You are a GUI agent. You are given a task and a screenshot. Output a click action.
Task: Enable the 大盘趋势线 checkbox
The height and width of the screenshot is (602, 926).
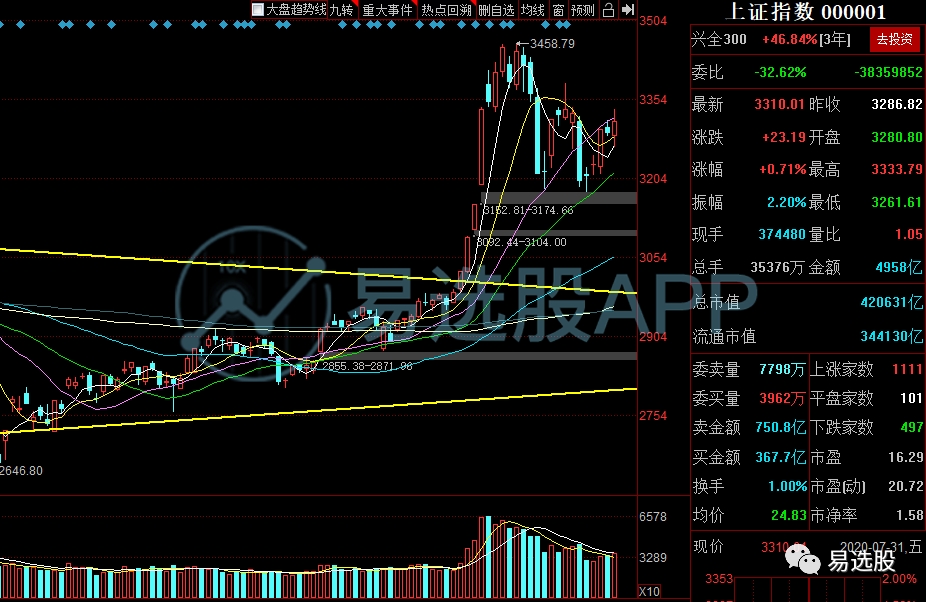257,10
